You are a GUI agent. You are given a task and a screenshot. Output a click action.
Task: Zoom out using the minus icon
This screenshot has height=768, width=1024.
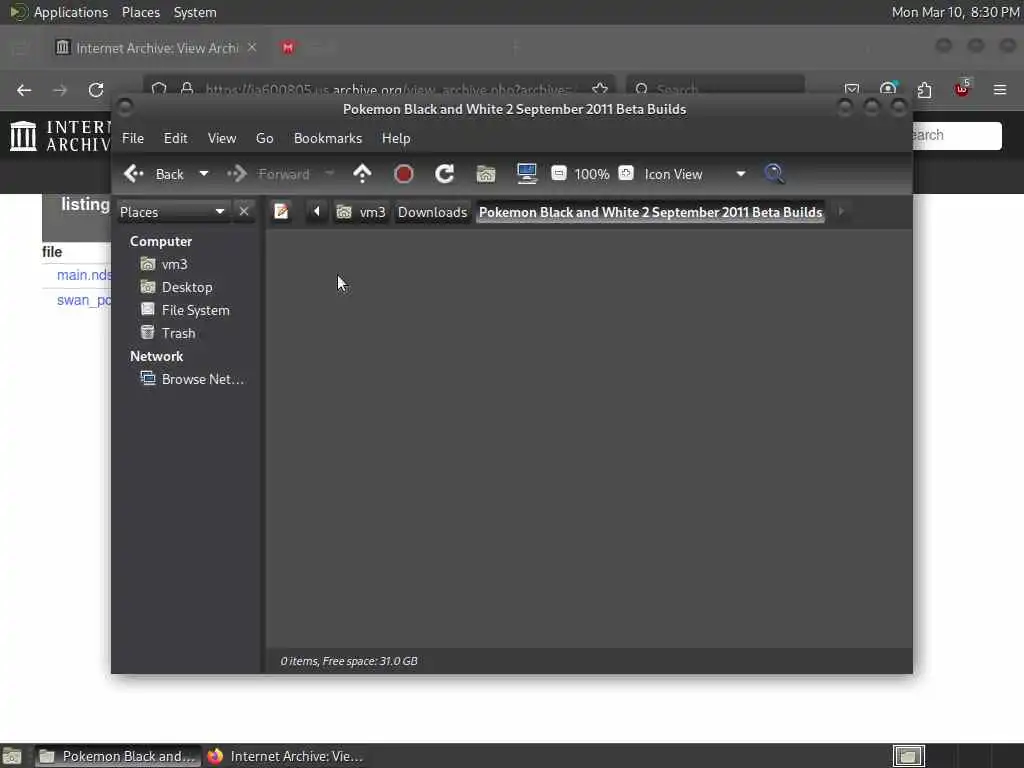pos(558,173)
